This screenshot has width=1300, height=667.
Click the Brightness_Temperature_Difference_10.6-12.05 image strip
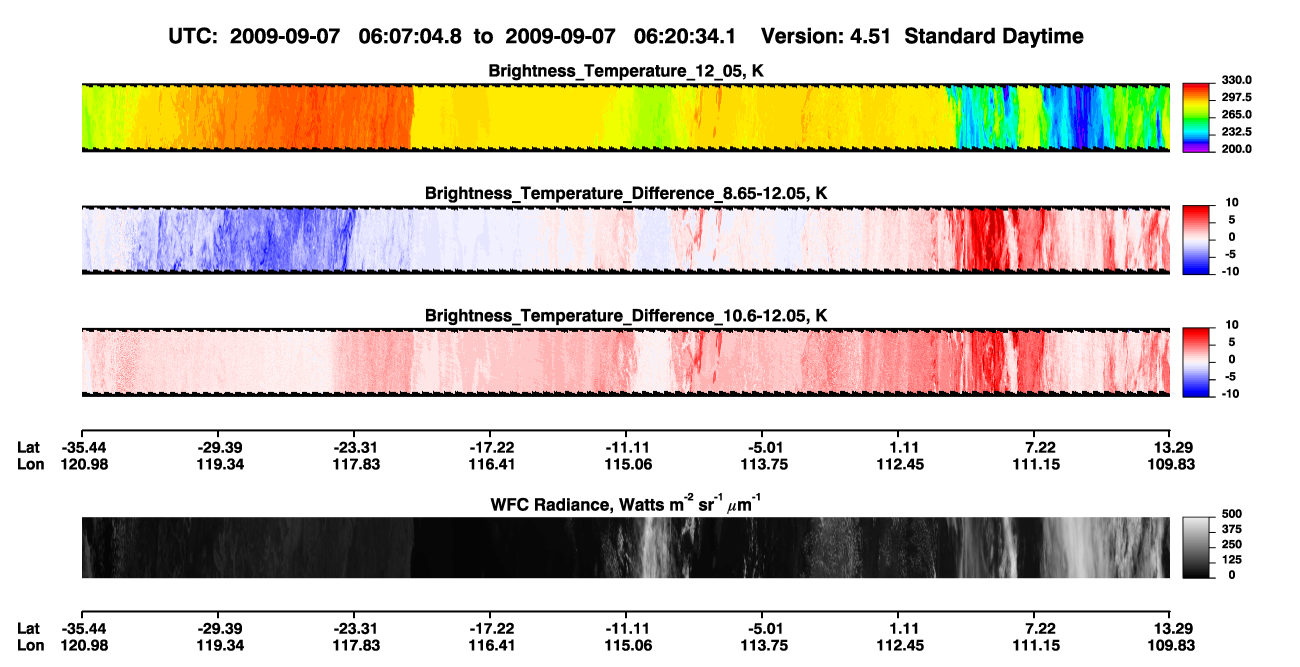[625, 362]
